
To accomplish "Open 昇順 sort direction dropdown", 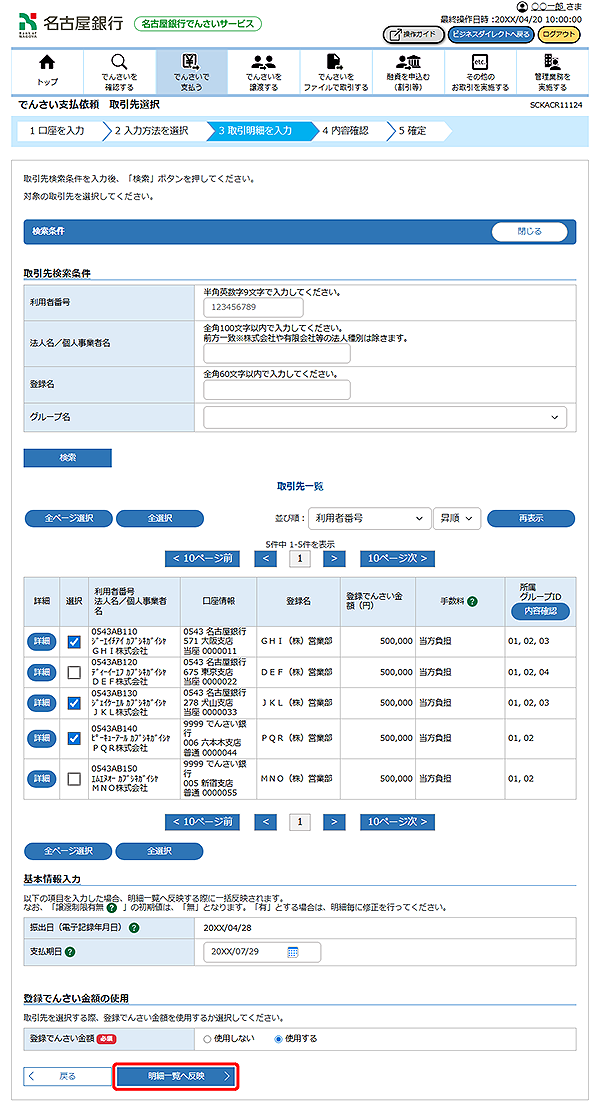I will 457,518.
